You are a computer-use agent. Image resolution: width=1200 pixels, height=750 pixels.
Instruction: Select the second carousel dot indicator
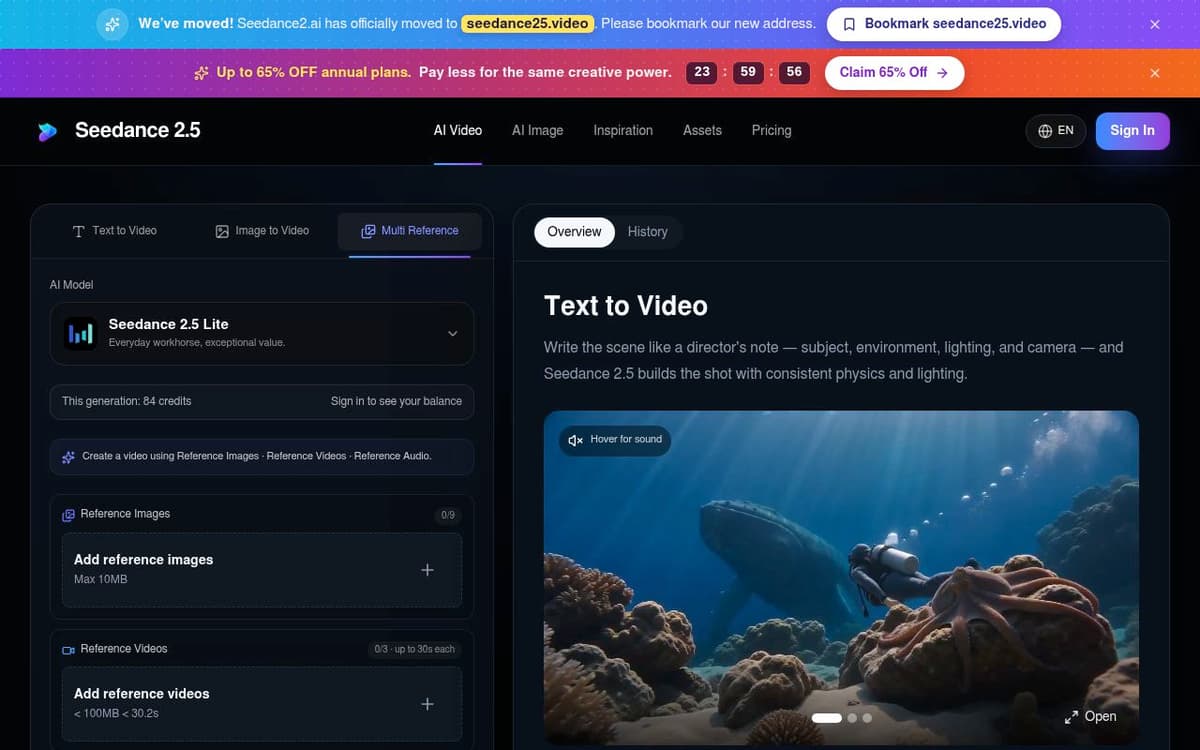pos(852,718)
